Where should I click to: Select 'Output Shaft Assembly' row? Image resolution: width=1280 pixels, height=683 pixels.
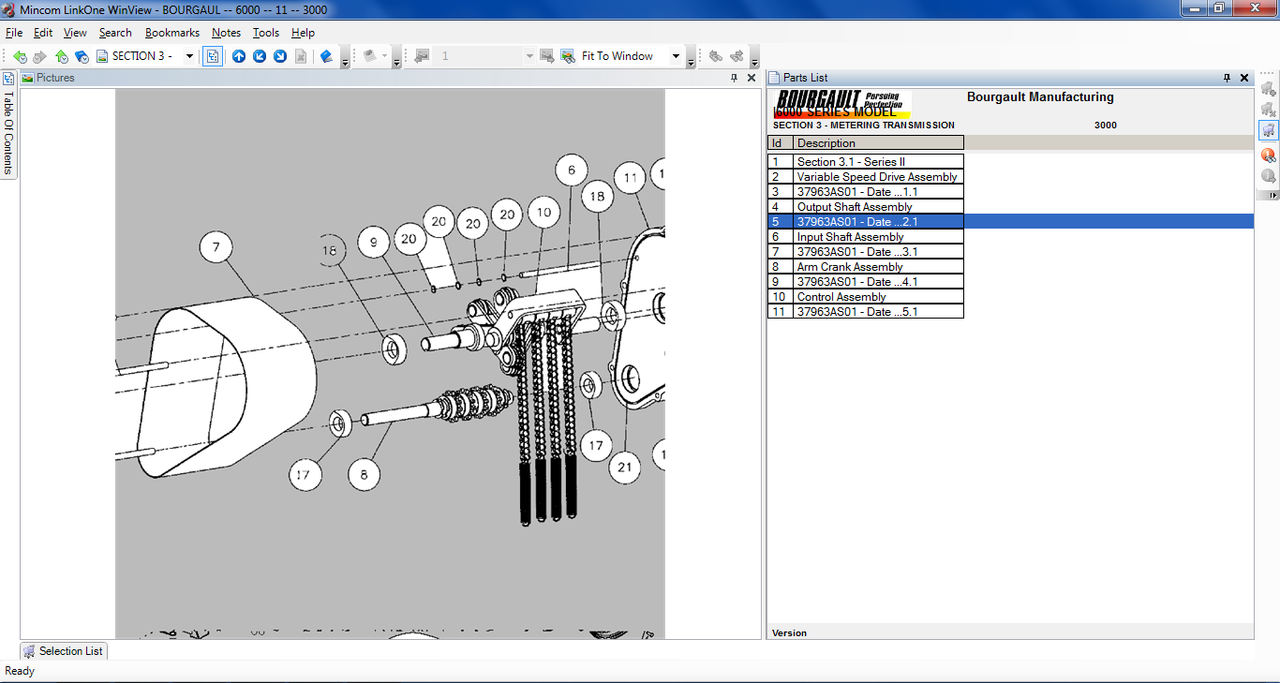click(x=866, y=207)
